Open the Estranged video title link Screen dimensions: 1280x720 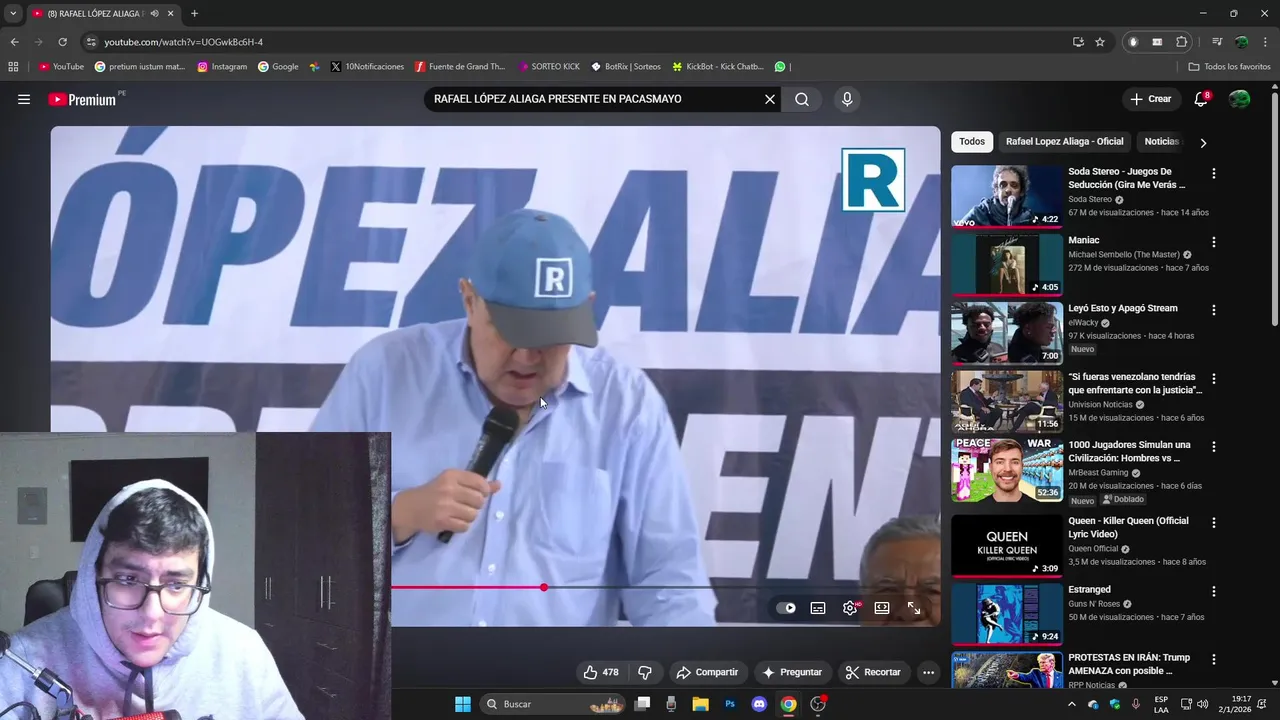[x=1089, y=589]
